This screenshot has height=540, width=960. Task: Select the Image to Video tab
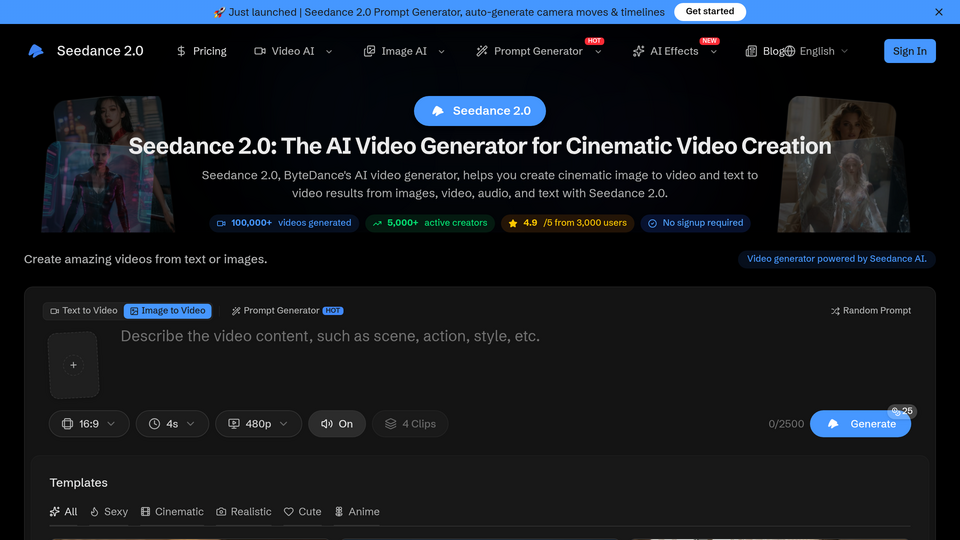pos(168,311)
